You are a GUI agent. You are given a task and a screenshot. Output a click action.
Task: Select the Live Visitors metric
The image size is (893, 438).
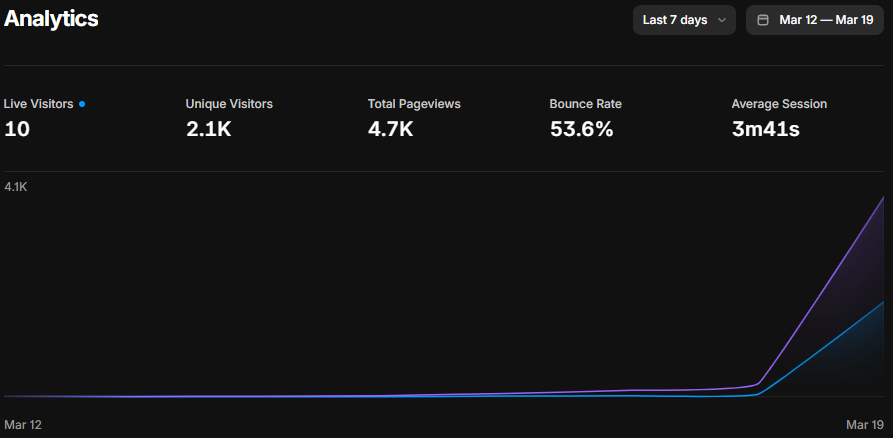44,118
